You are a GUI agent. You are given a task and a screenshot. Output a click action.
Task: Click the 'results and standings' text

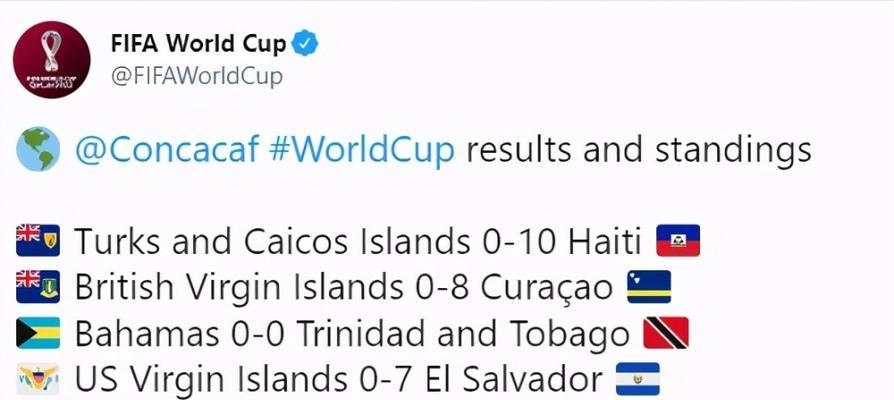[639, 150]
